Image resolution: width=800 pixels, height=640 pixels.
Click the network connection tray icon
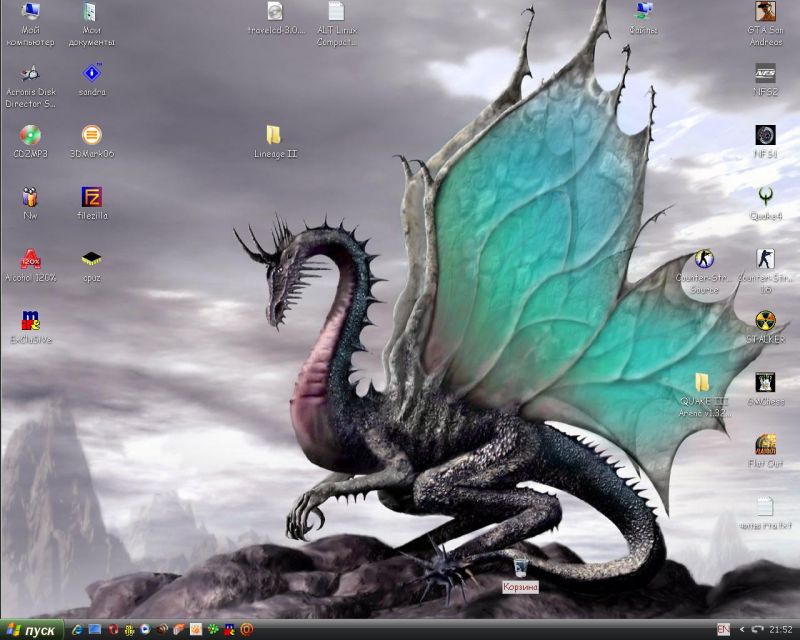click(757, 630)
